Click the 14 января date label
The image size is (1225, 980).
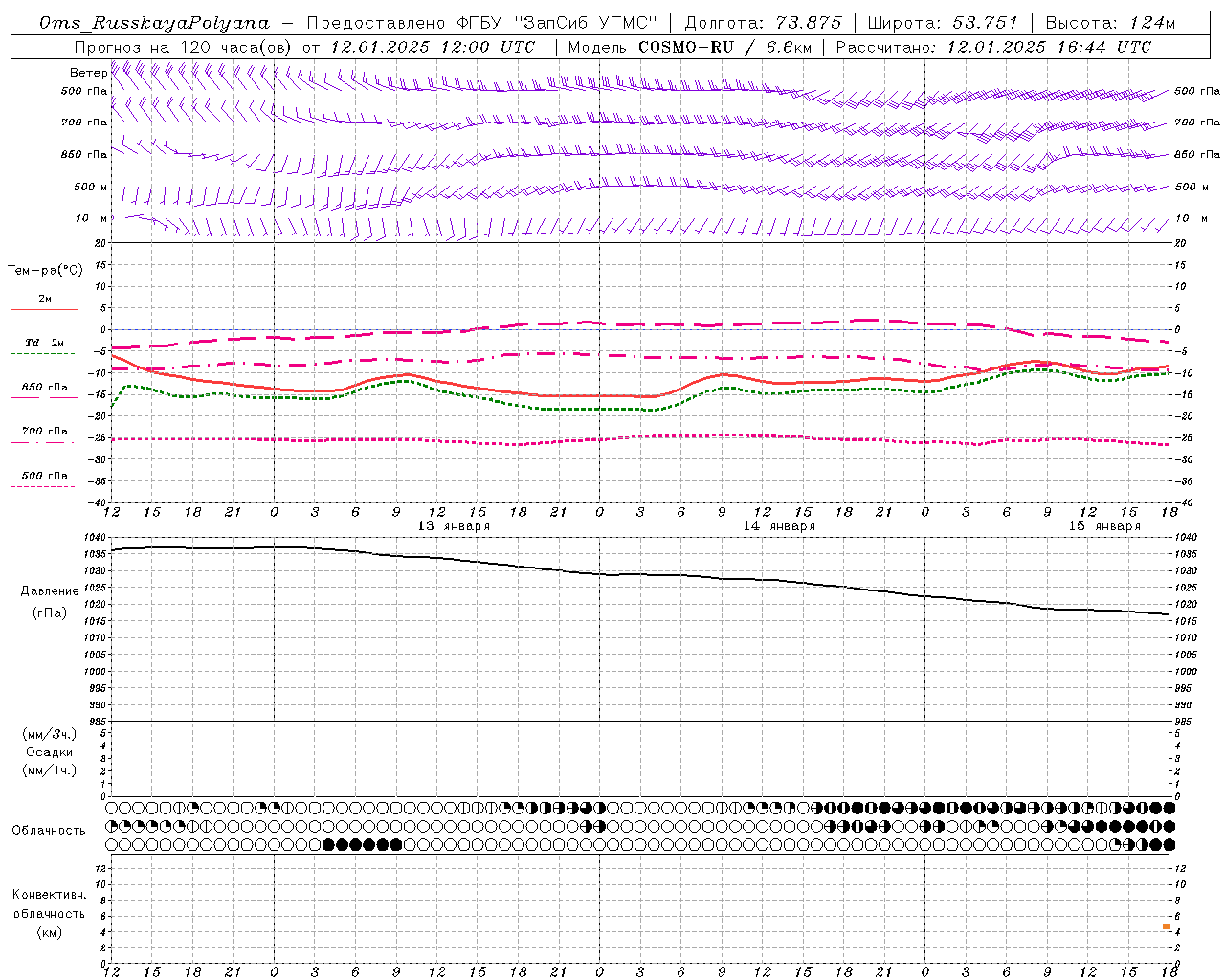click(779, 525)
